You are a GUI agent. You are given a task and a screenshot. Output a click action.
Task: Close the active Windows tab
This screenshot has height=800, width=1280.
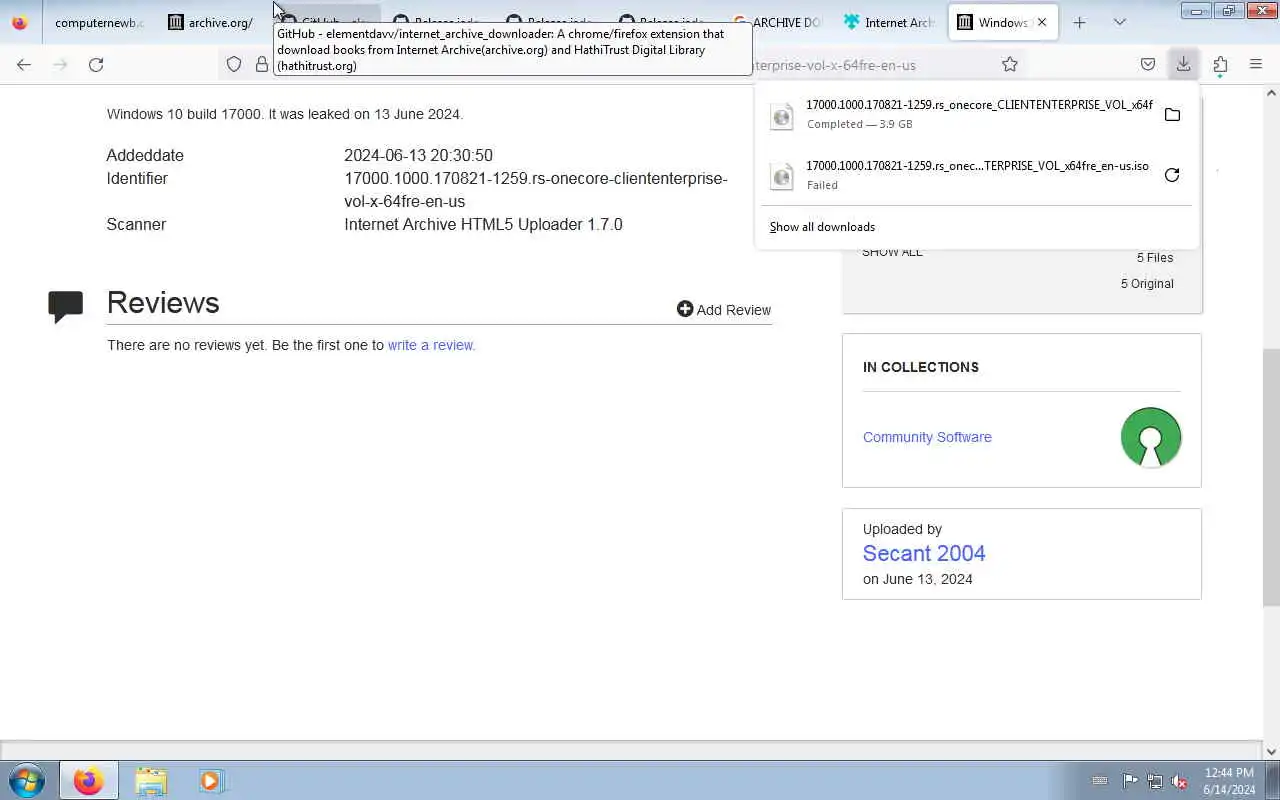pos(1042,22)
